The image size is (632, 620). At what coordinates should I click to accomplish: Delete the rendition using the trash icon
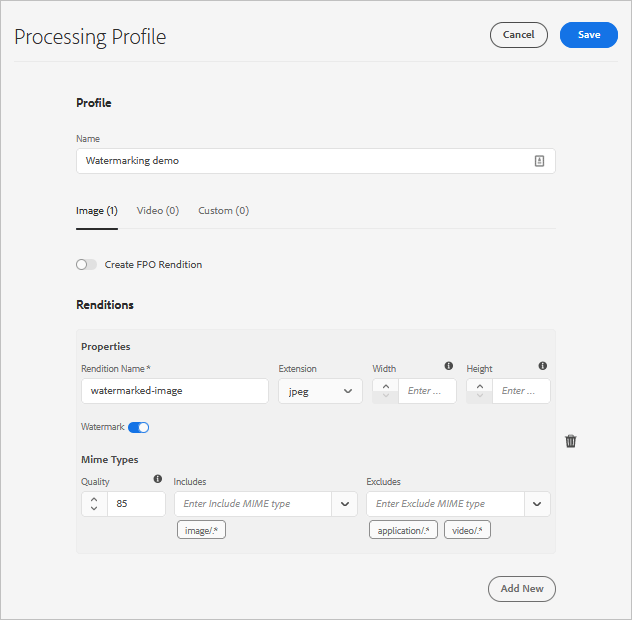tap(571, 441)
